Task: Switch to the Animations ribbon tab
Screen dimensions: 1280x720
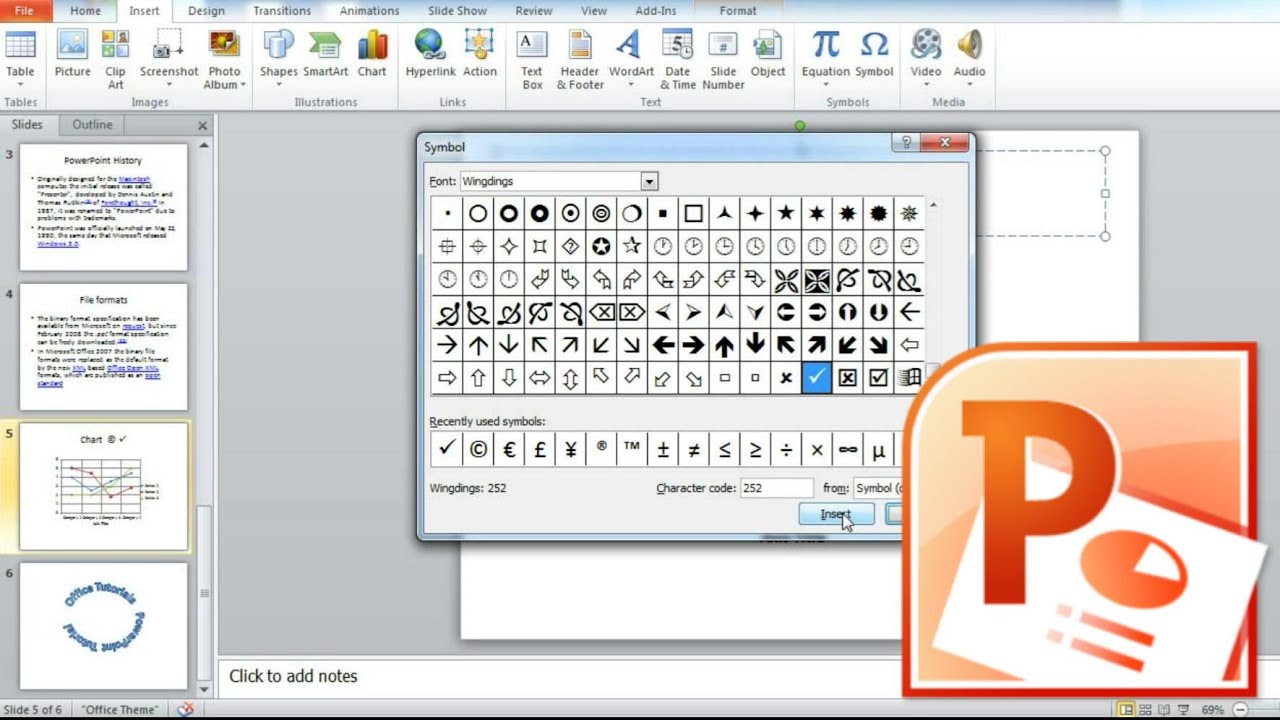Action: 368,11
